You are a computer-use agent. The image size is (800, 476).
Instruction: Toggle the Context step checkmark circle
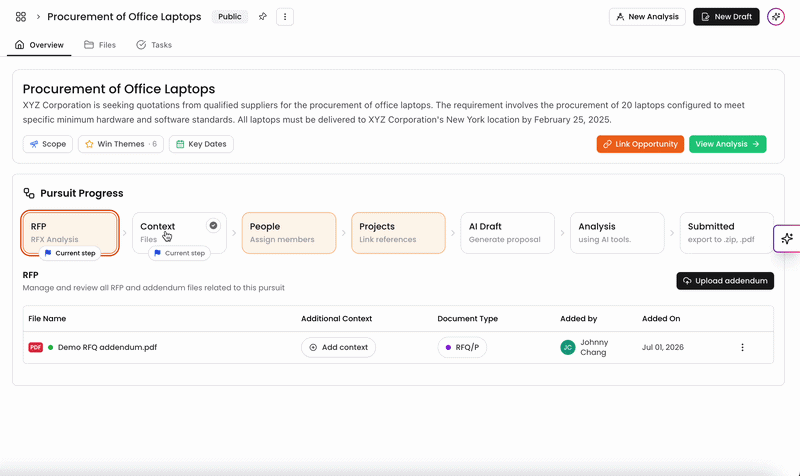click(213, 226)
